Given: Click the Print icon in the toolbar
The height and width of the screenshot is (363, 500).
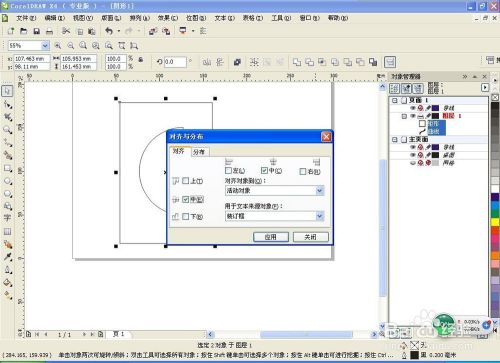Looking at the screenshot, I should tap(49, 31).
